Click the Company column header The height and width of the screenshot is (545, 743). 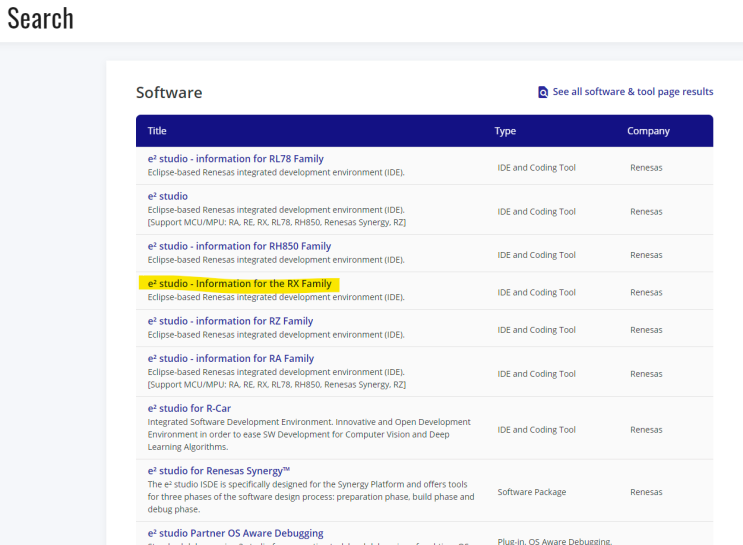(x=648, y=131)
